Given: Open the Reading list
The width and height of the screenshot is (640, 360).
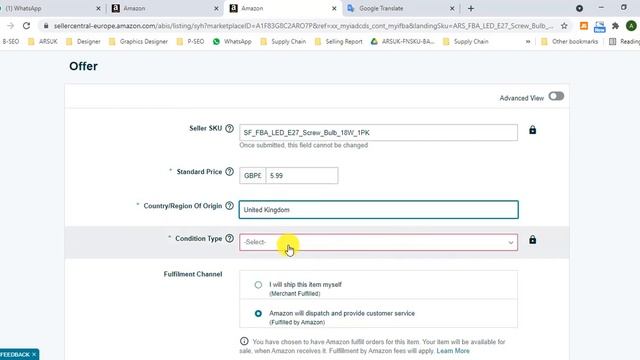Looking at the screenshot, I should point(624,42).
